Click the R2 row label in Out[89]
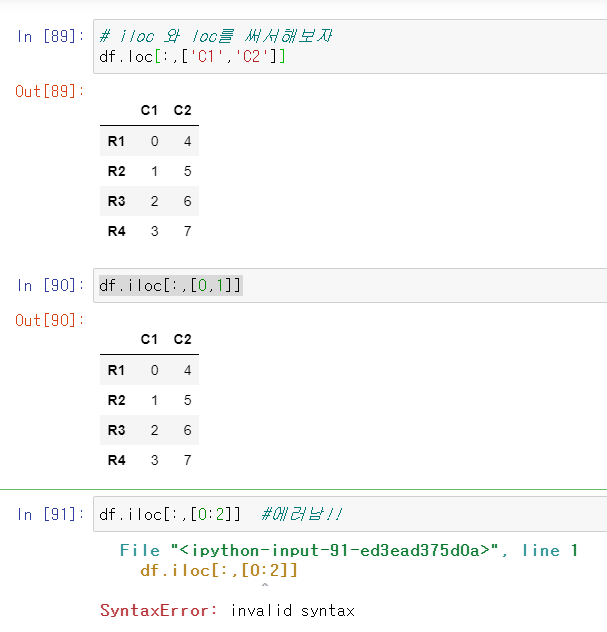The width and height of the screenshot is (607, 632). [x=116, y=171]
